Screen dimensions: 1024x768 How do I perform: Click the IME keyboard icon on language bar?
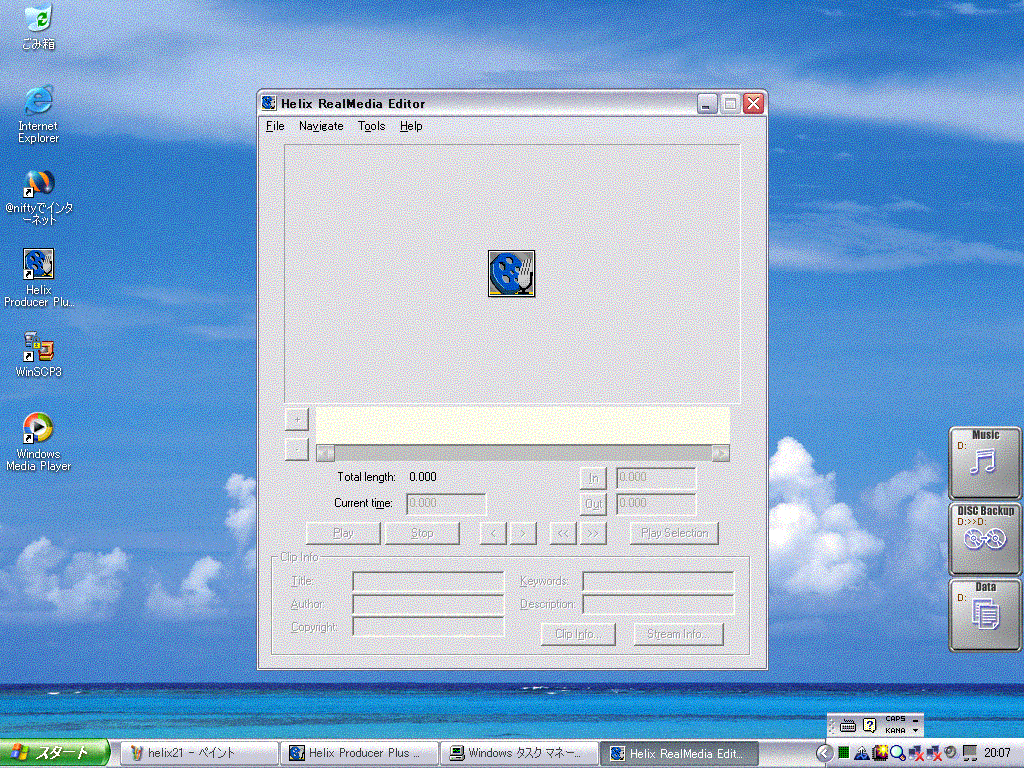coord(848,726)
